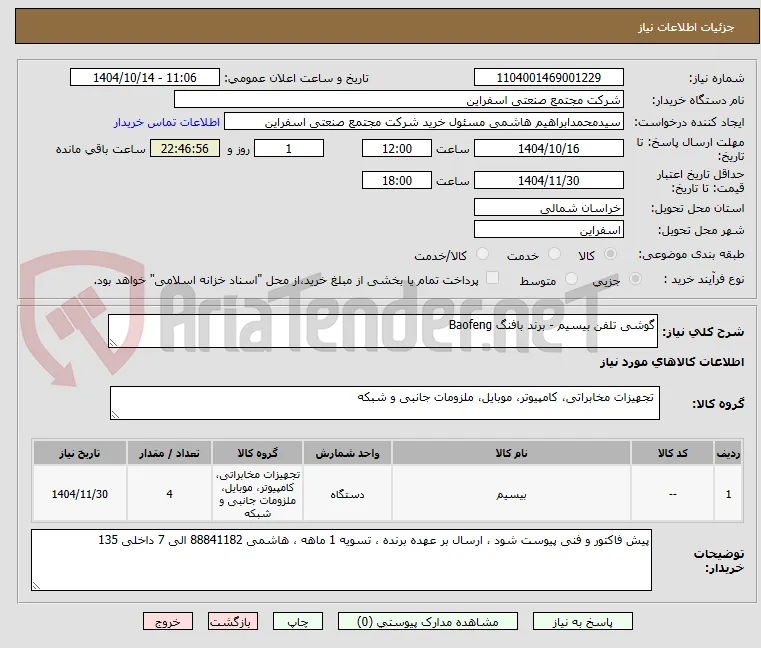This screenshot has height=648, width=761.
Task: Click the تعداد / مقدار column header
Action: 169,453
